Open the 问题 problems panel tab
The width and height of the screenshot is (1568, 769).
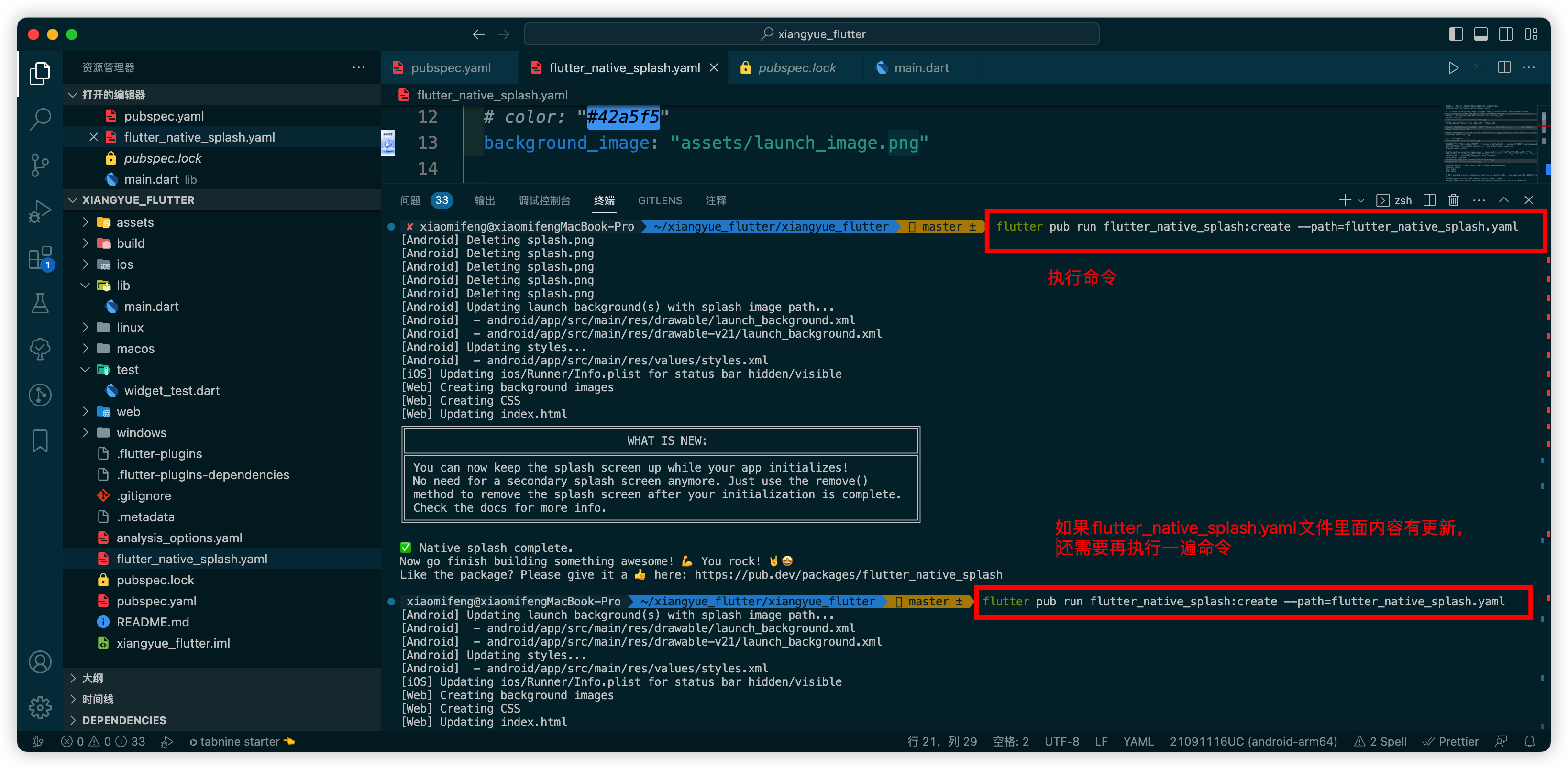click(425, 200)
